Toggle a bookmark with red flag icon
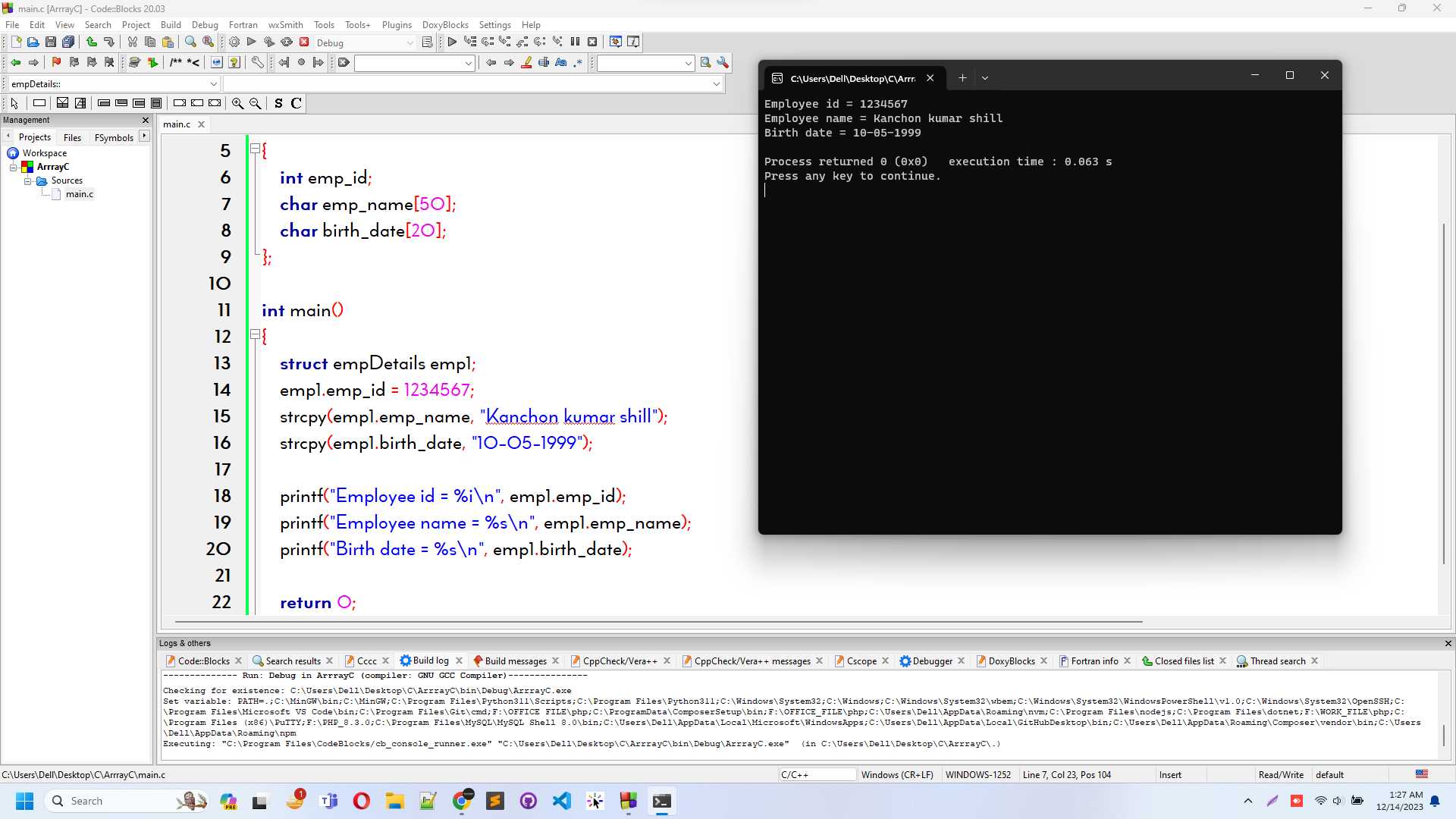The height and width of the screenshot is (819, 1456). click(56, 63)
